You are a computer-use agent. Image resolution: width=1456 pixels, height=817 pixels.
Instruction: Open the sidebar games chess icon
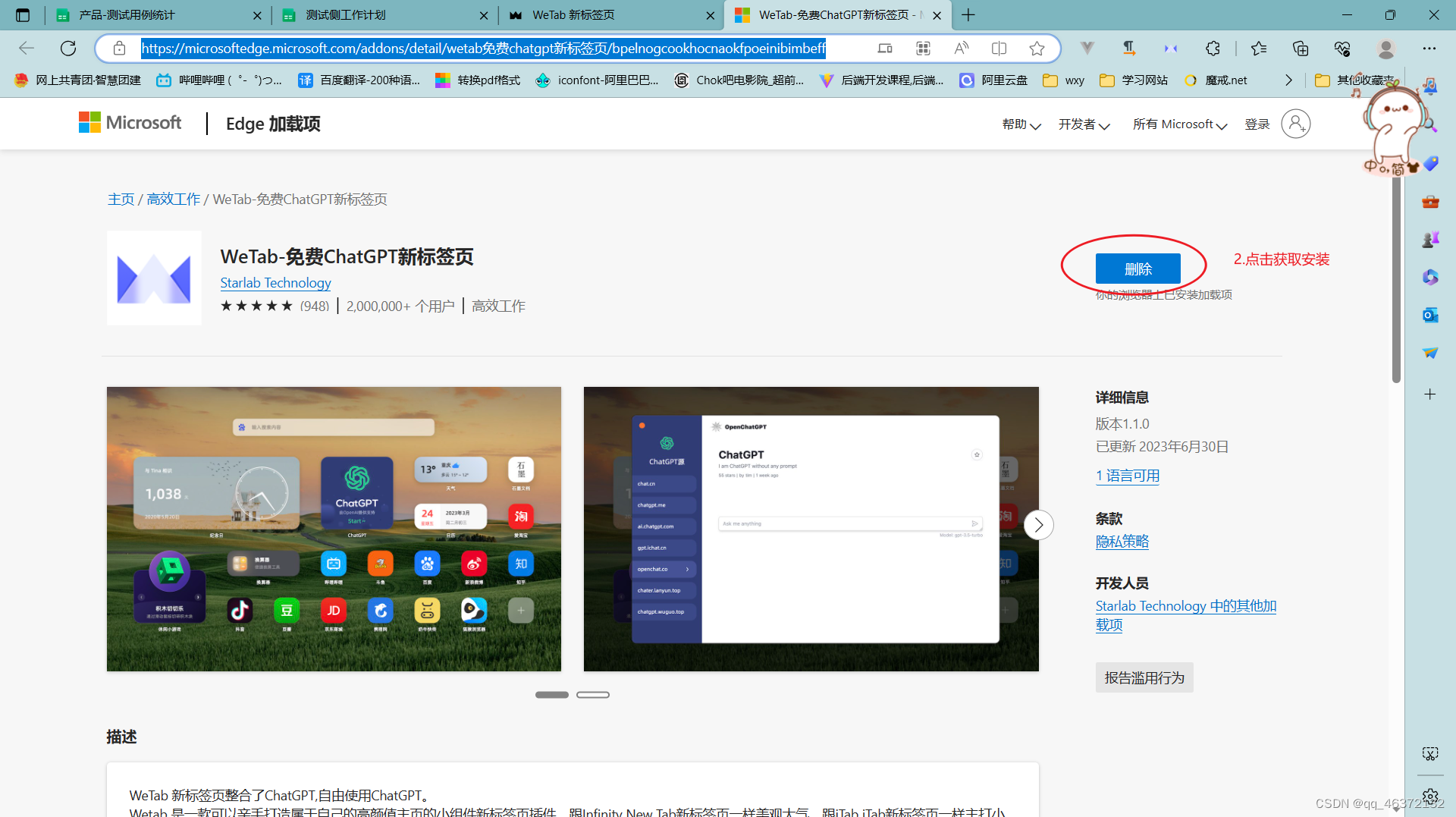click(x=1430, y=240)
